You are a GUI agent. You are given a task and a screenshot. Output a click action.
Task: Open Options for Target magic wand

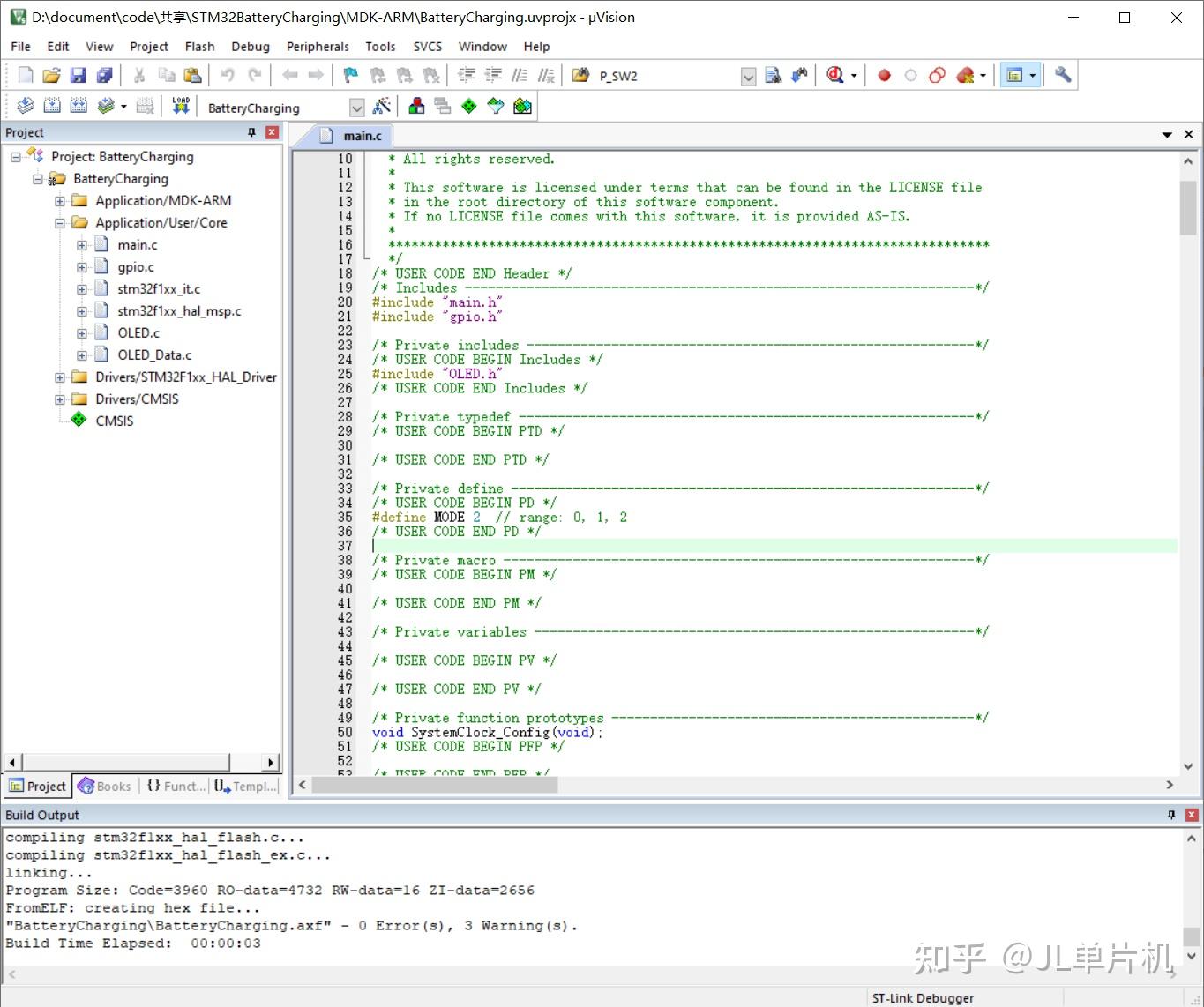382,107
